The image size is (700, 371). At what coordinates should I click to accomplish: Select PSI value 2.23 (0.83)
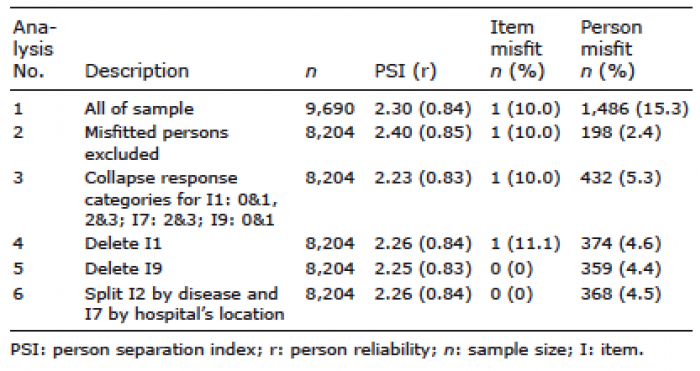coord(423,178)
